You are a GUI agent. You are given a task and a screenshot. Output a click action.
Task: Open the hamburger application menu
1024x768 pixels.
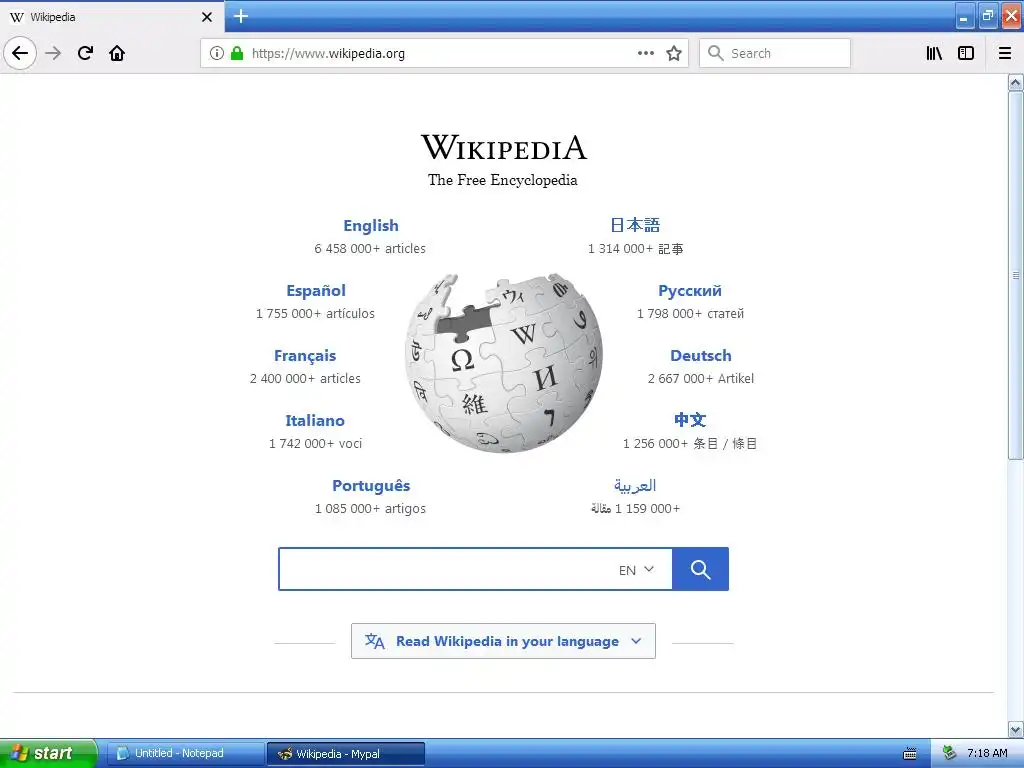(1005, 53)
